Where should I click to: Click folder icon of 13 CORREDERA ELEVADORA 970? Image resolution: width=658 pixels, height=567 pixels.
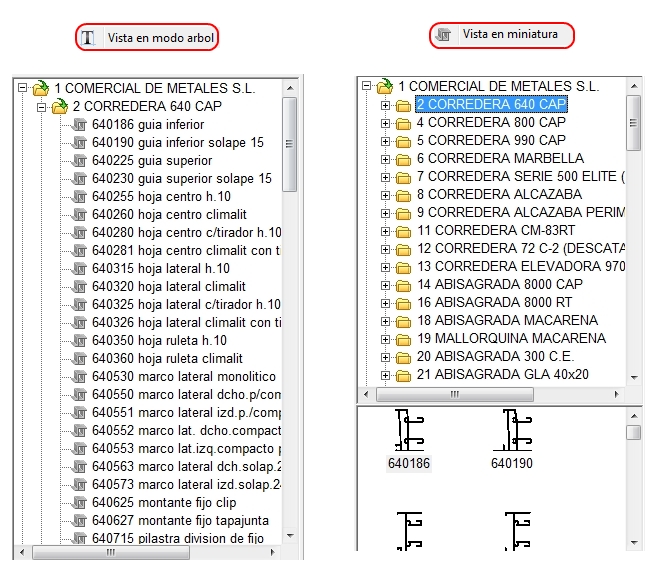pyautogui.click(x=403, y=268)
